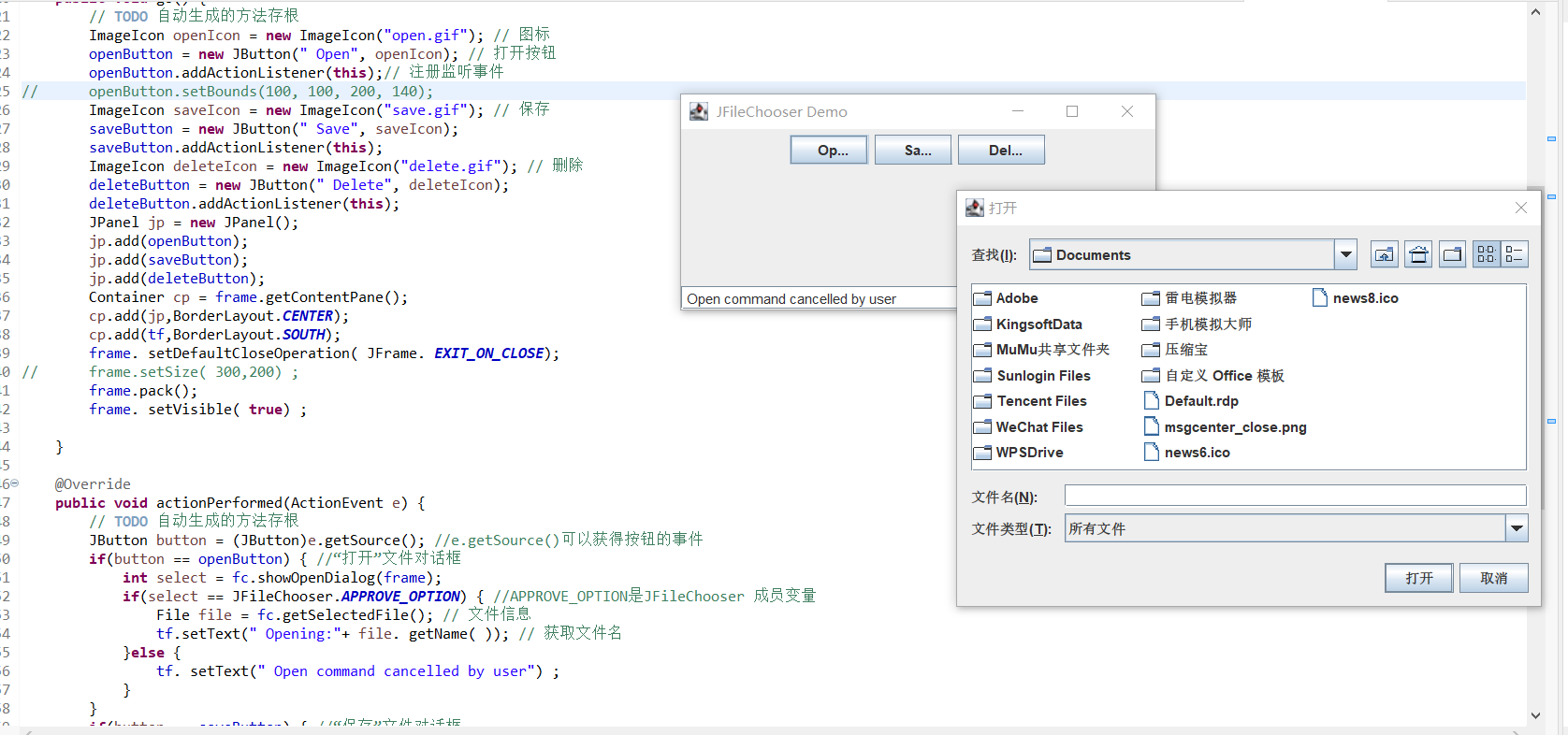Click the status text field in JFileChooser Demo
1568x735 pixels.
(x=820, y=298)
